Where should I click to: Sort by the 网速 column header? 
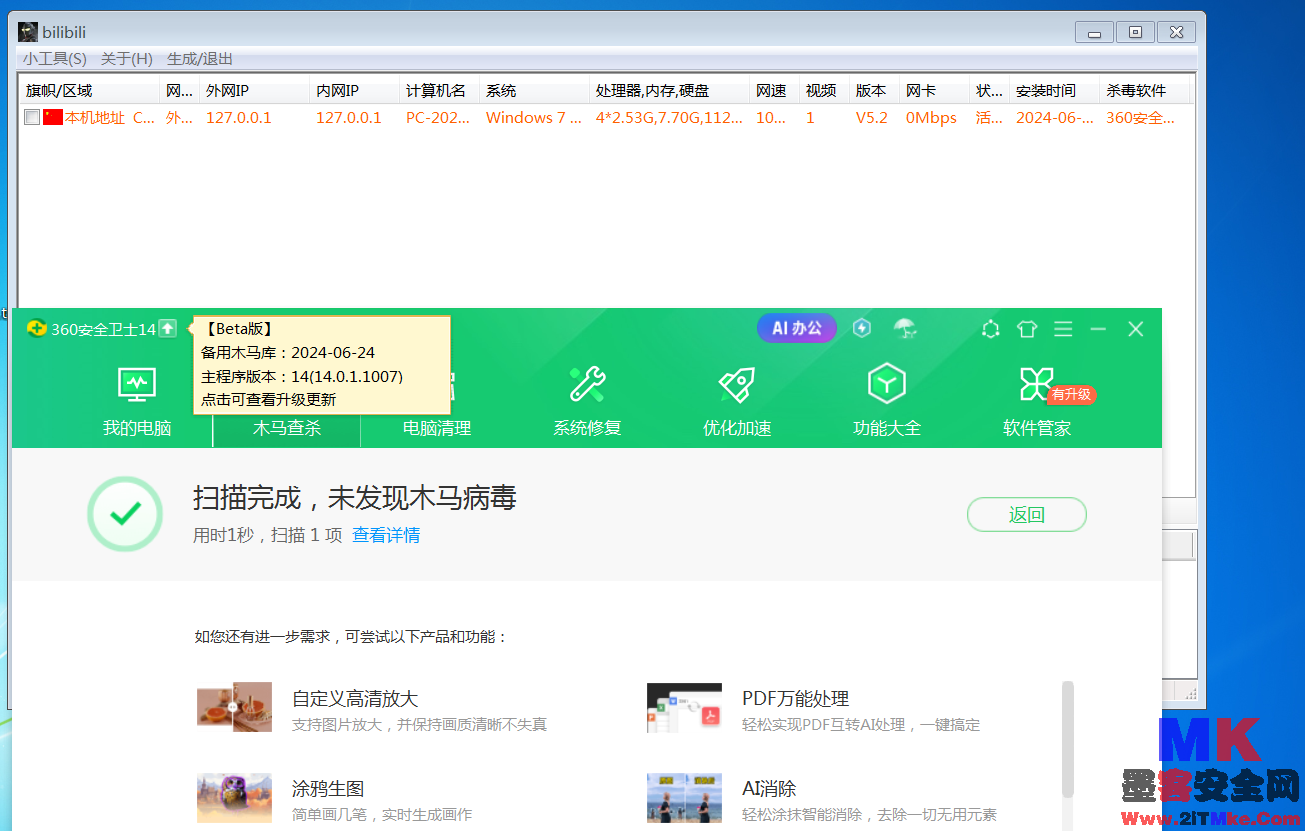click(774, 91)
